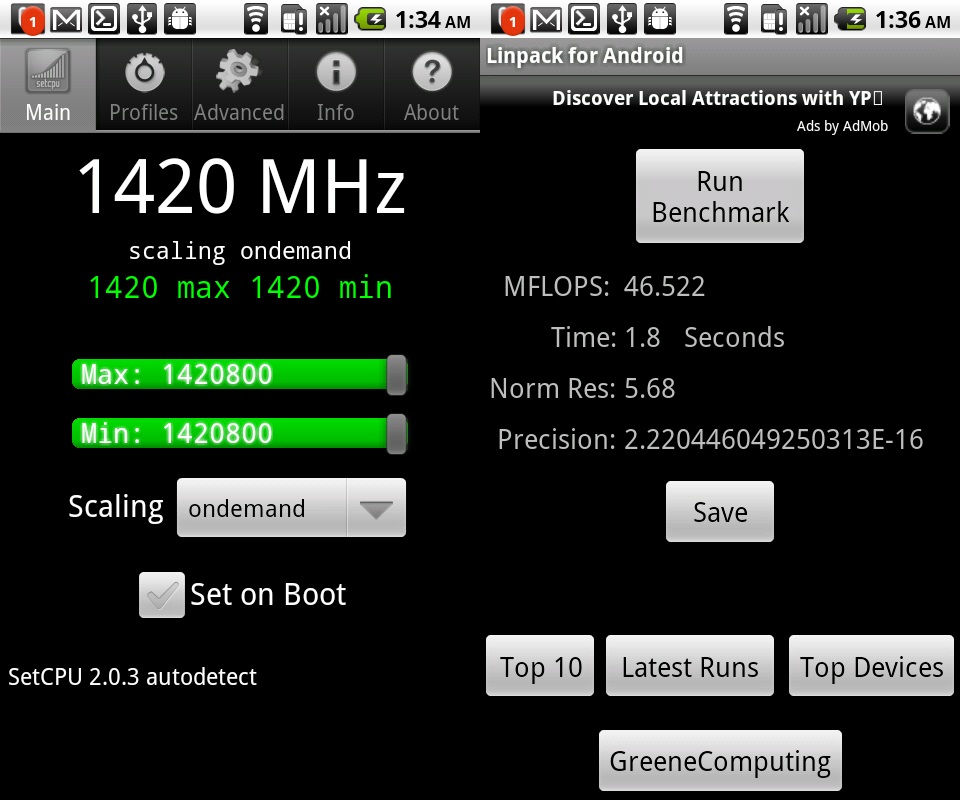The height and width of the screenshot is (800, 960).
Task: Click the 1:36 AM clock
Action: tap(913, 21)
